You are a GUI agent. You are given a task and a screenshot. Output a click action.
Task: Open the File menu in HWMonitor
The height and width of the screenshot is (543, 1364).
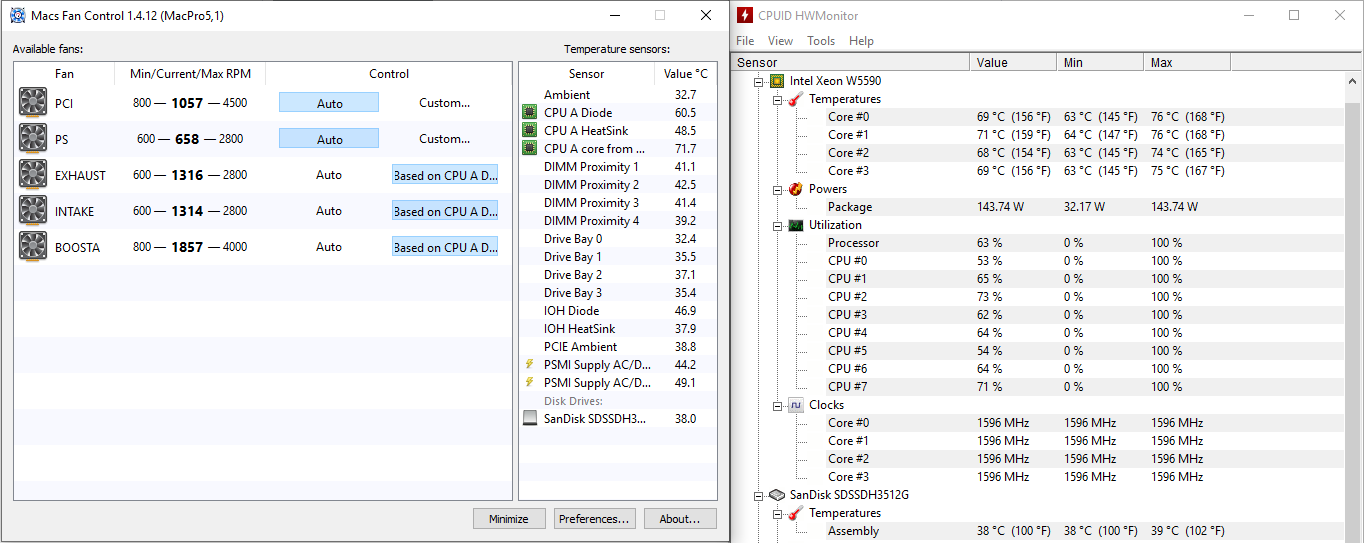[x=745, y=41]
